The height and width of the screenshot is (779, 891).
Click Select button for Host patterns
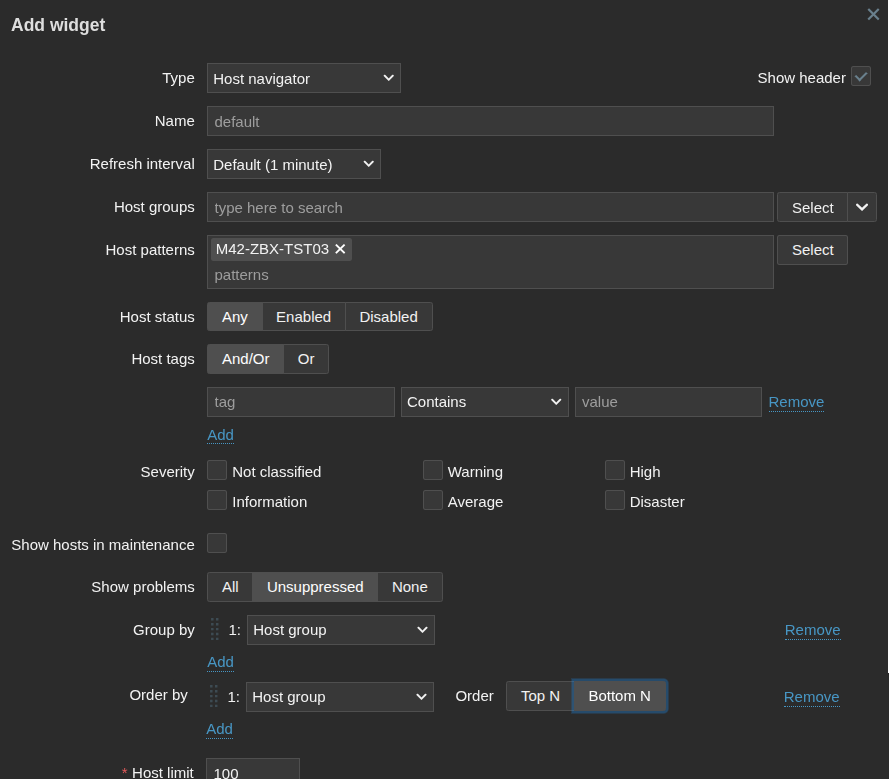coord(812,250)
